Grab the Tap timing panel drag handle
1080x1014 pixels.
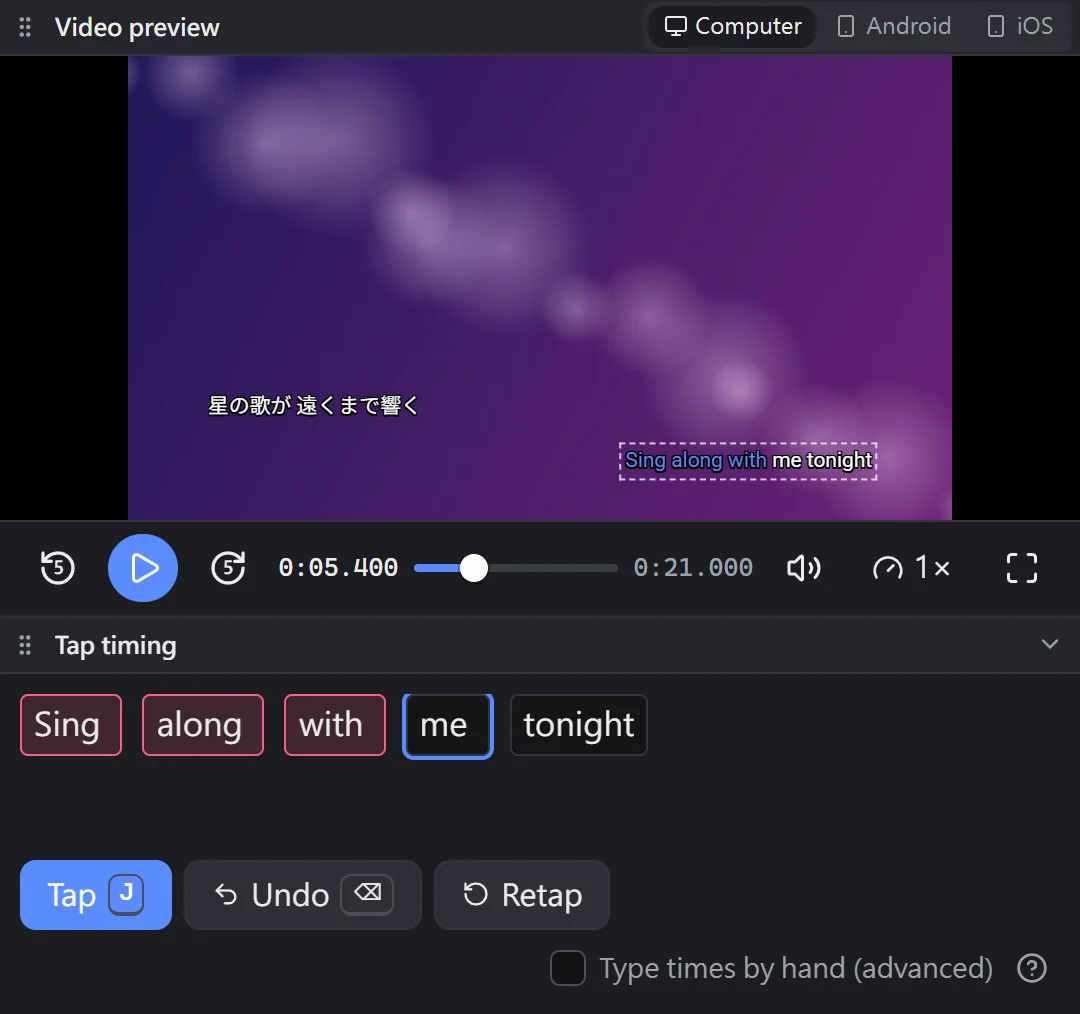[25, 645]
